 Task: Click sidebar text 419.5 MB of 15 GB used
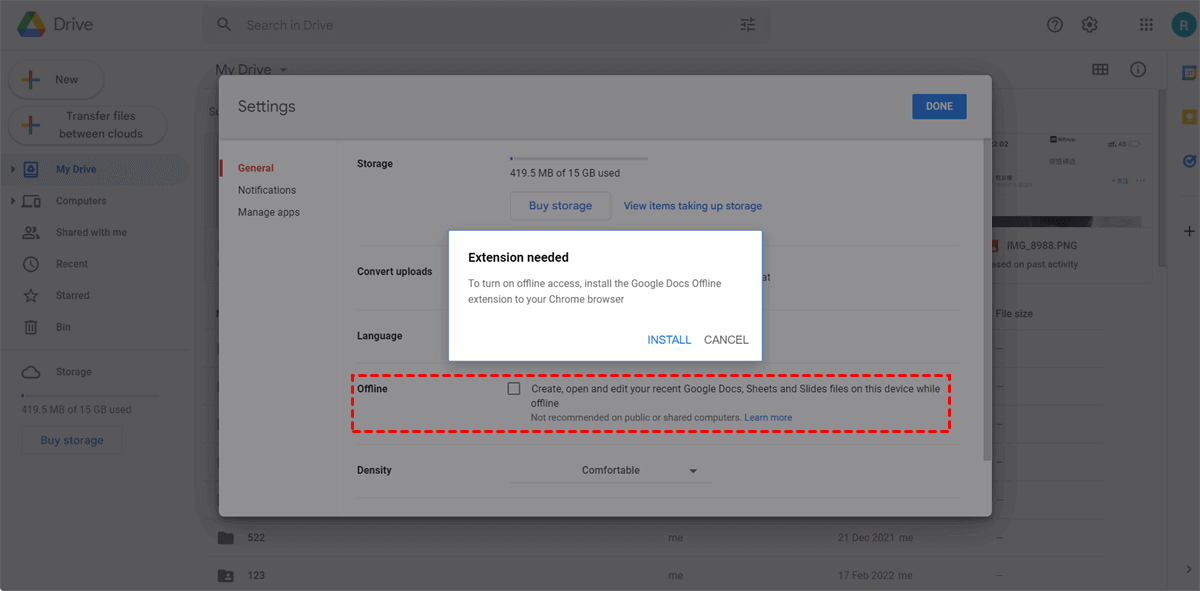76,410
